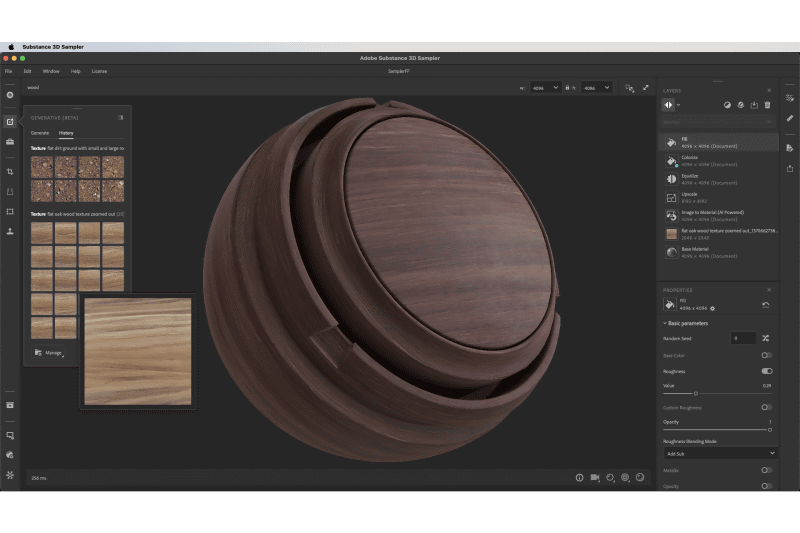The height and width of the screenshot is (533, 800).
Task: Select the Colorize layer
Action: 720,161
